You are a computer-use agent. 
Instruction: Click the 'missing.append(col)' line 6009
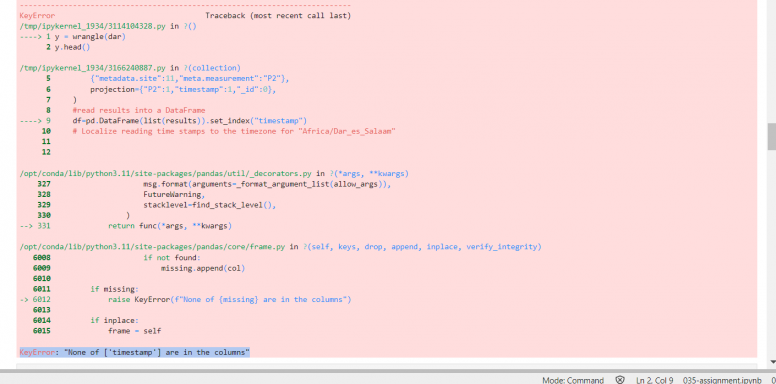(x=203, y=268)
